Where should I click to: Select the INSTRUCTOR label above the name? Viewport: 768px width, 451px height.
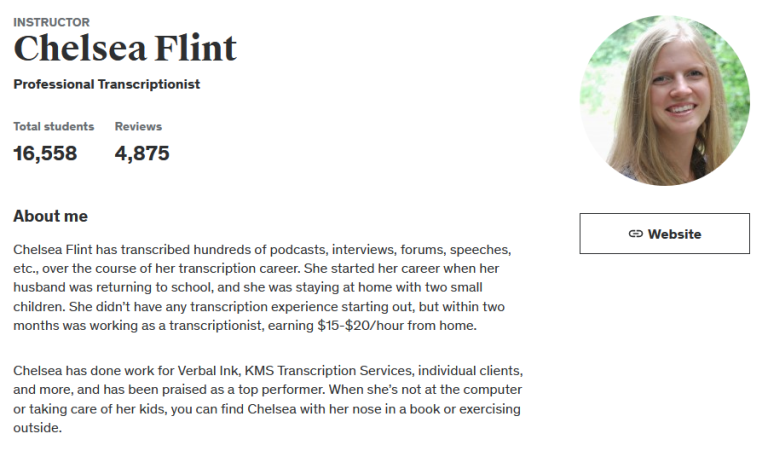[x=51, y=22]
